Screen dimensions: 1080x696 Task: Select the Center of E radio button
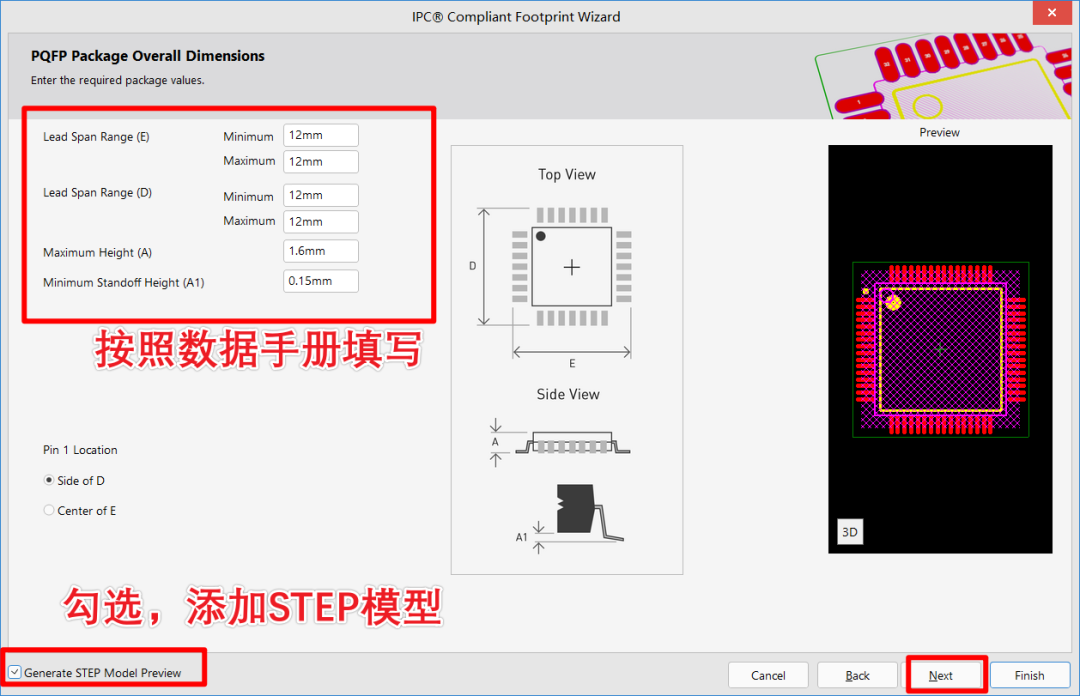click(48, 510)
